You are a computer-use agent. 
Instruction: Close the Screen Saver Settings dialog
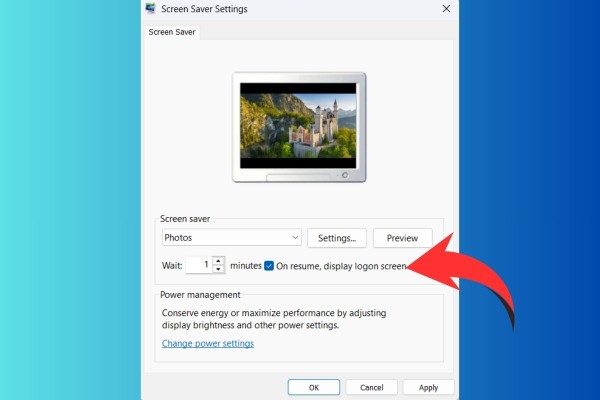(446, 9)
